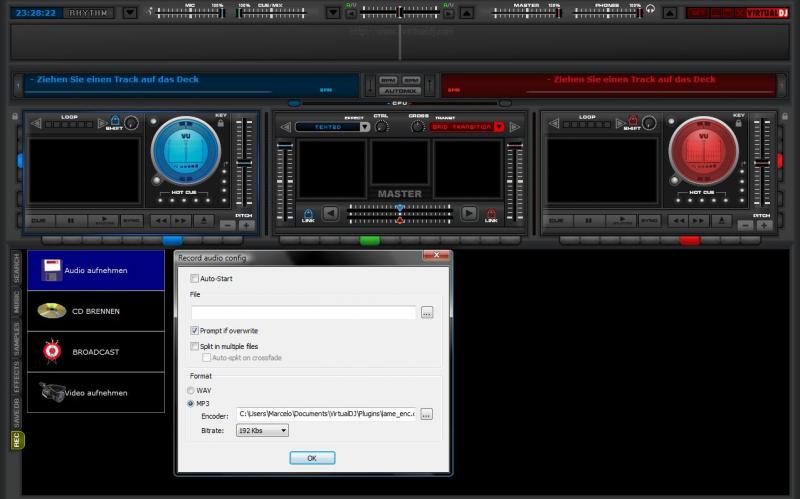This screenshot has height=499, width=800.
Task: Browse for the MP3 encoder path
Action: click(427, 414)
